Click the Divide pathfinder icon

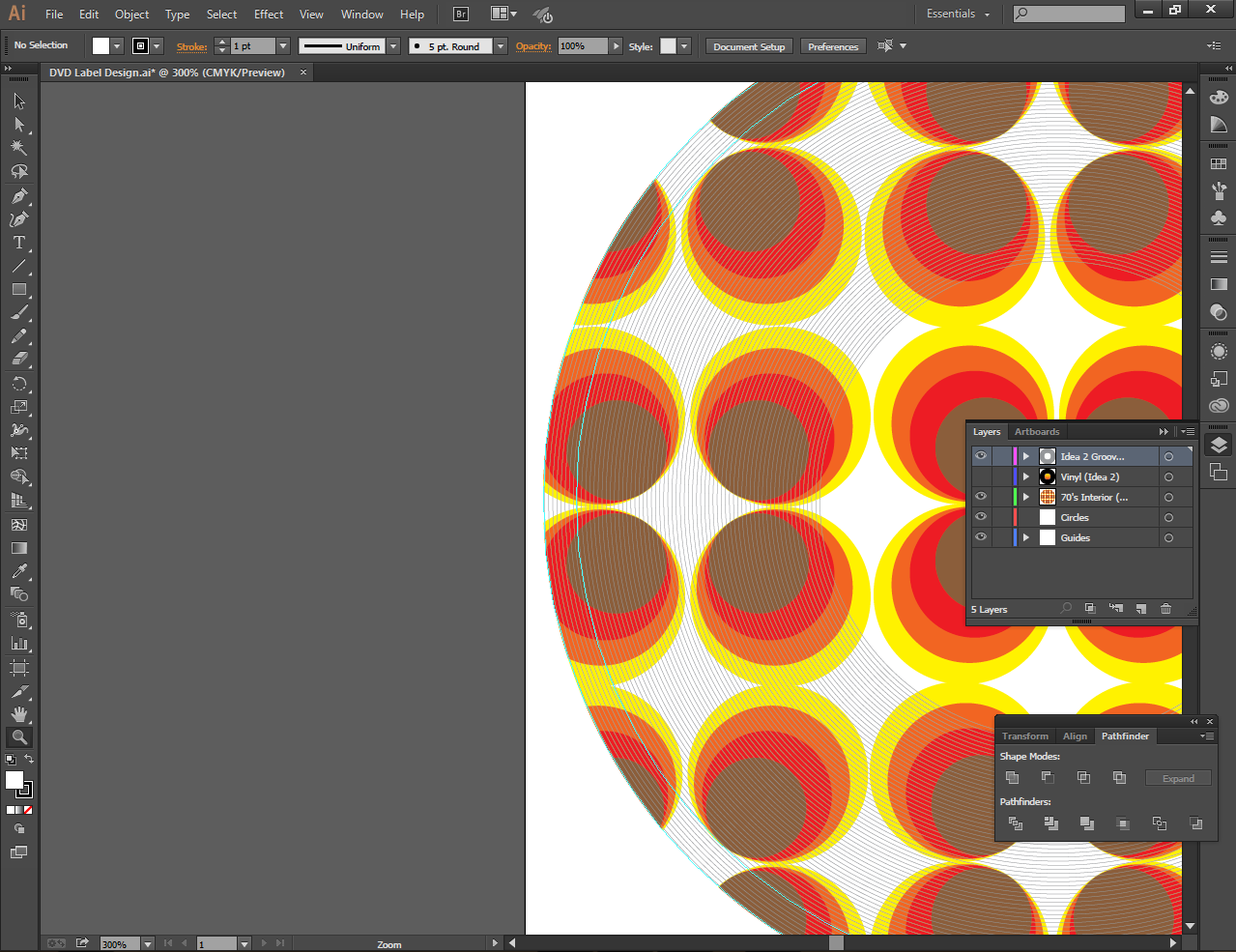(x=1015, y=823)
